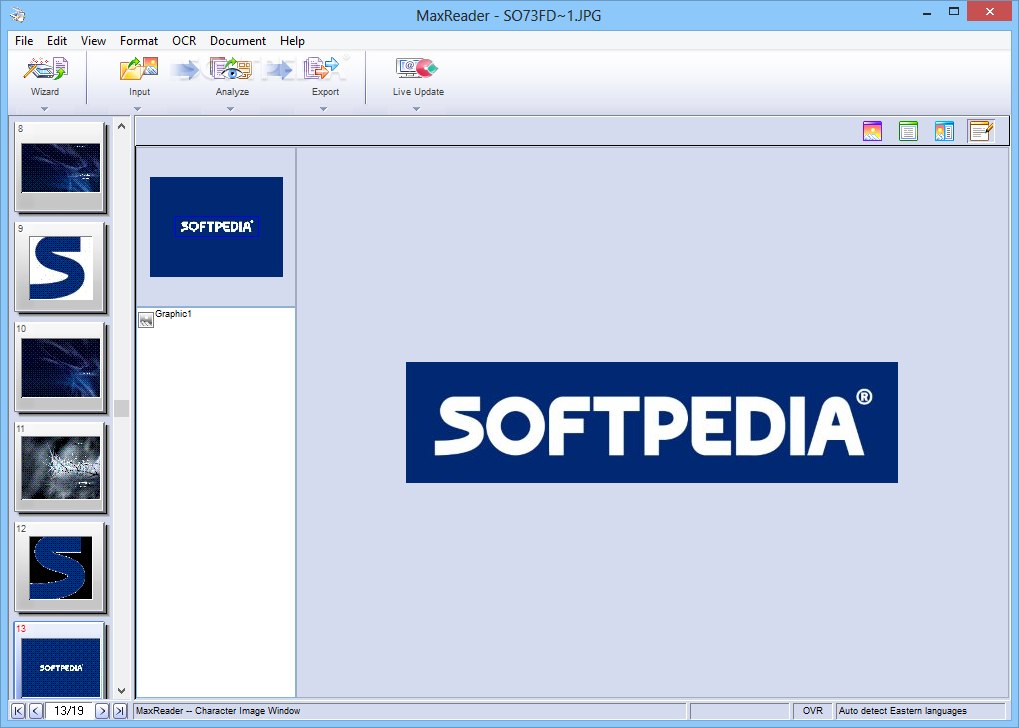Click the thumbnail scrollbar down arrow
Viewport: 1019px width, 728px height.
122,690
